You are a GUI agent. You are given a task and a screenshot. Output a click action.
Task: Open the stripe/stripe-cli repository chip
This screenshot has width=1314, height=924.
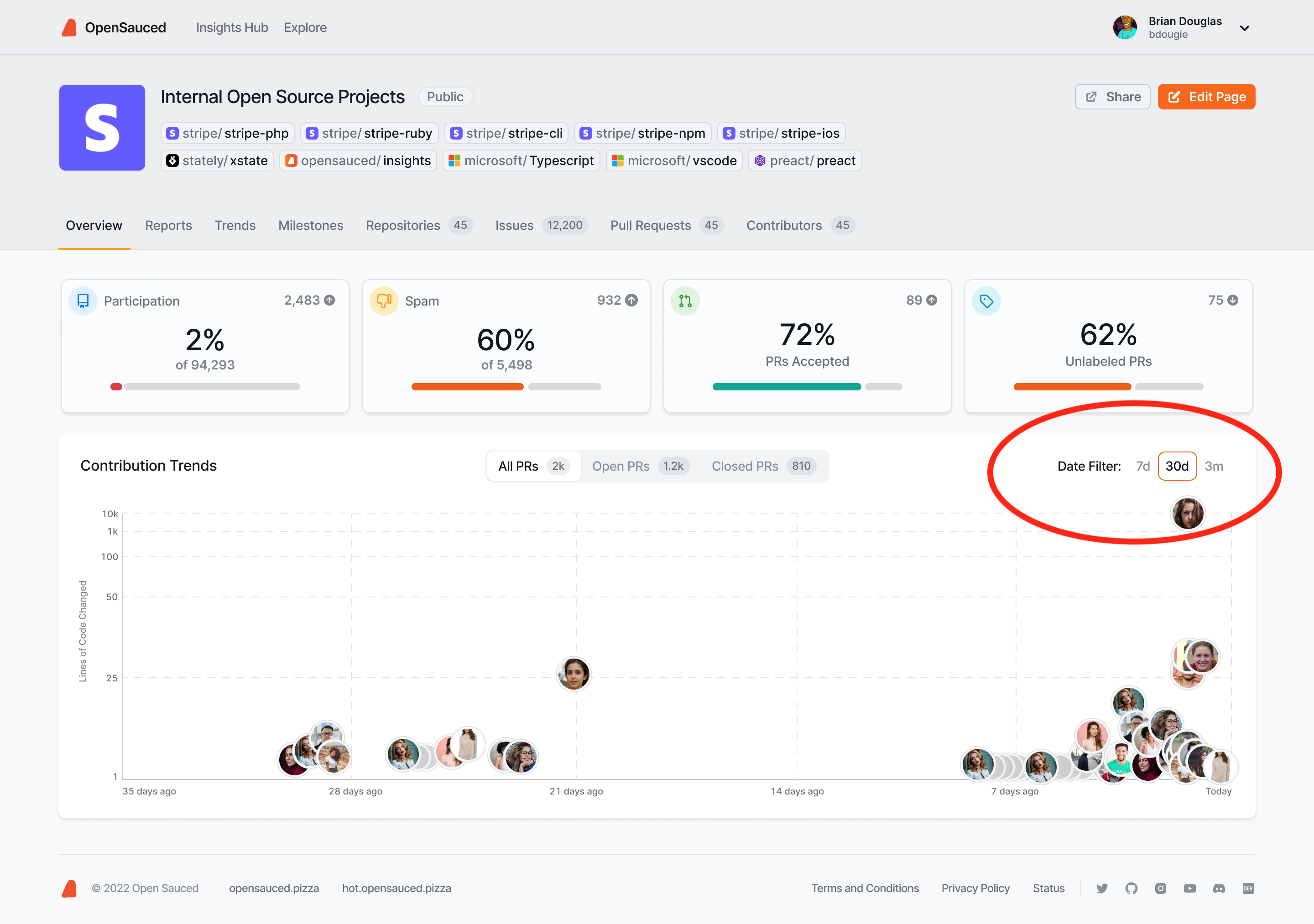pyautogui.click(x=506, y=133)
